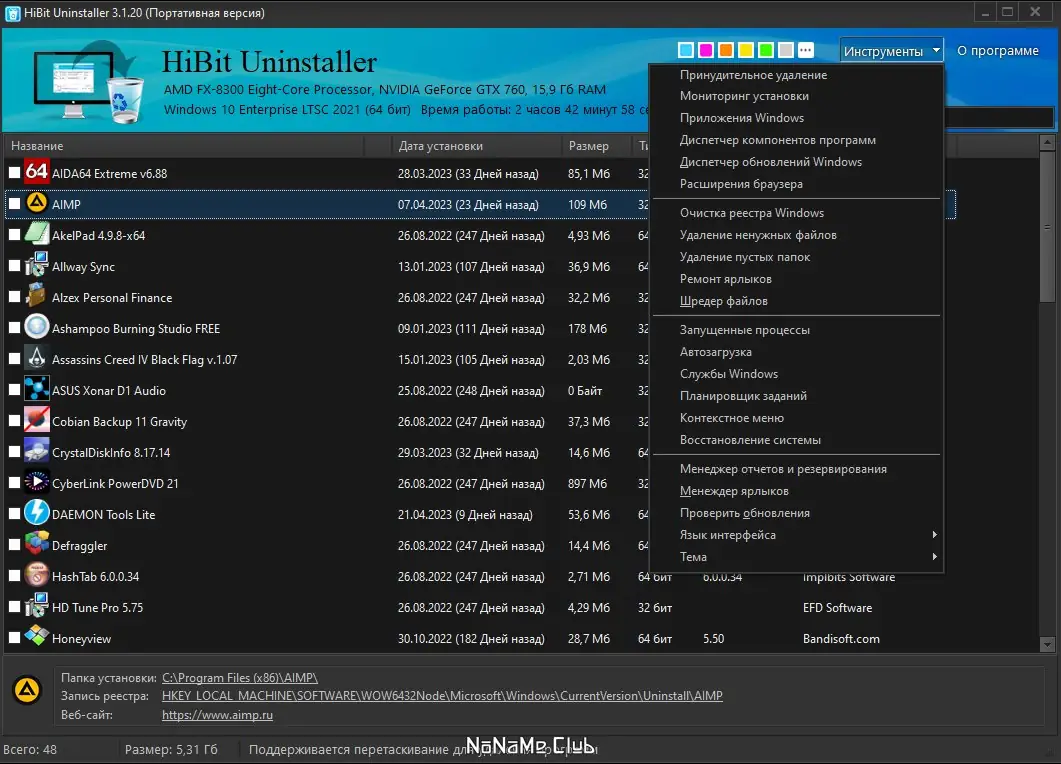Click the Assassins Creed IV Black Flag icon
This screenshot has height=764, width=1061.
tap(37, 358)
